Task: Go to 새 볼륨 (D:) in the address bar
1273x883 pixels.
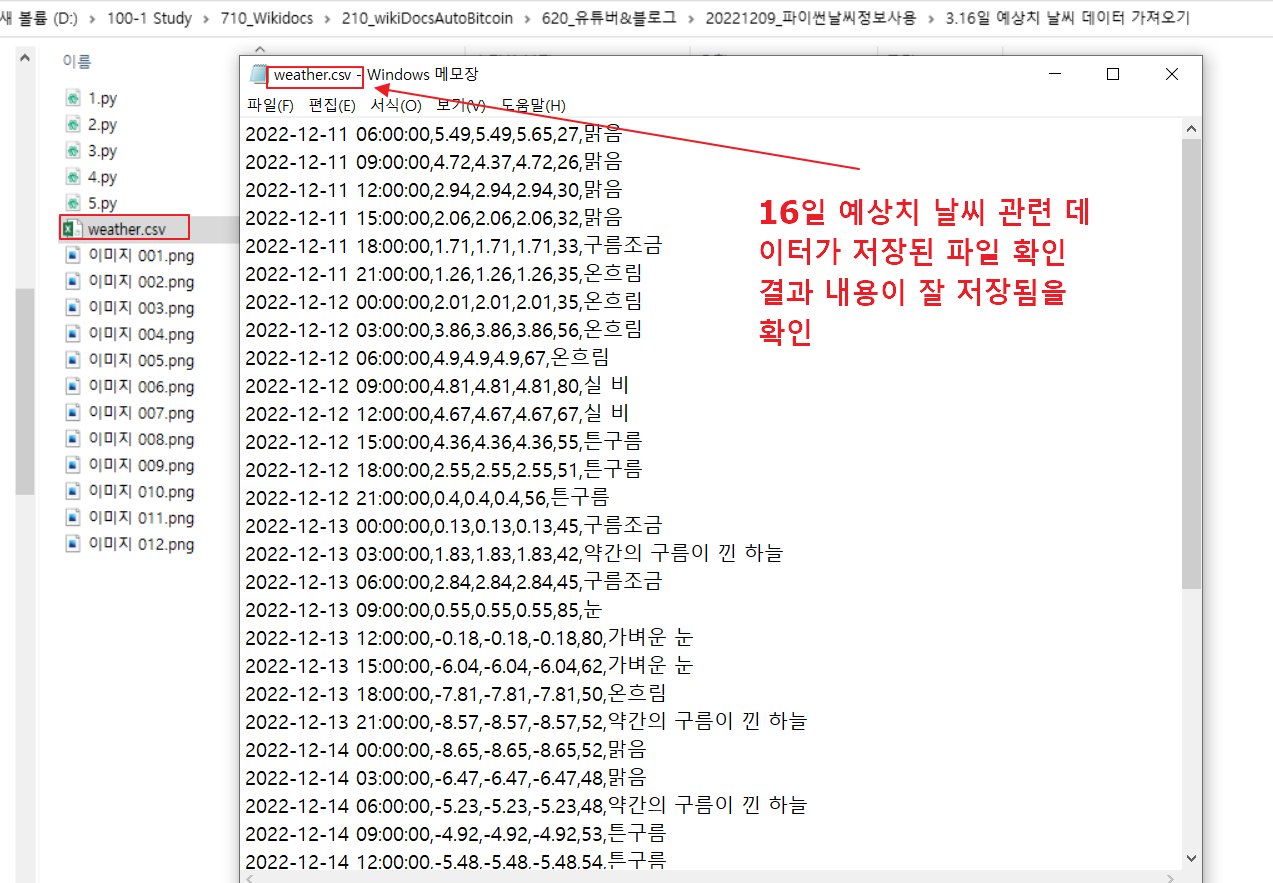Action: 41,18
